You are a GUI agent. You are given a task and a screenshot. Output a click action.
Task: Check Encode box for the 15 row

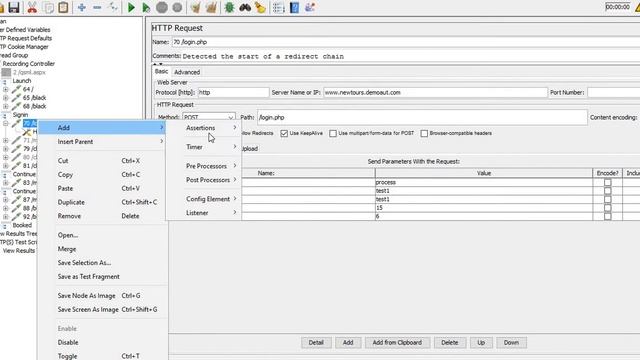[x=607, y=208]
